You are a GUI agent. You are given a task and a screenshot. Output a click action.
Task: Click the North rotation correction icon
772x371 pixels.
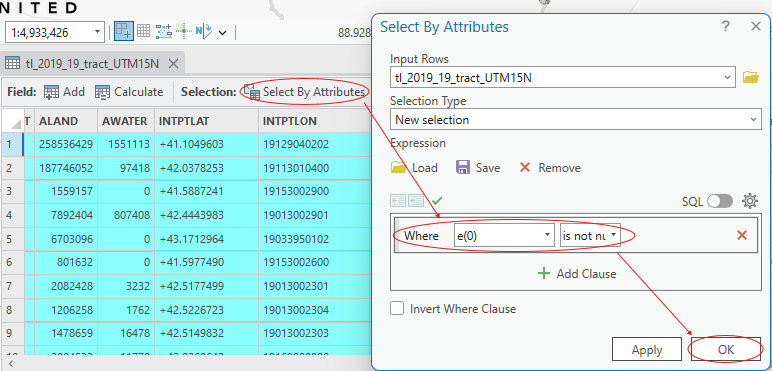tap(203, 32)
